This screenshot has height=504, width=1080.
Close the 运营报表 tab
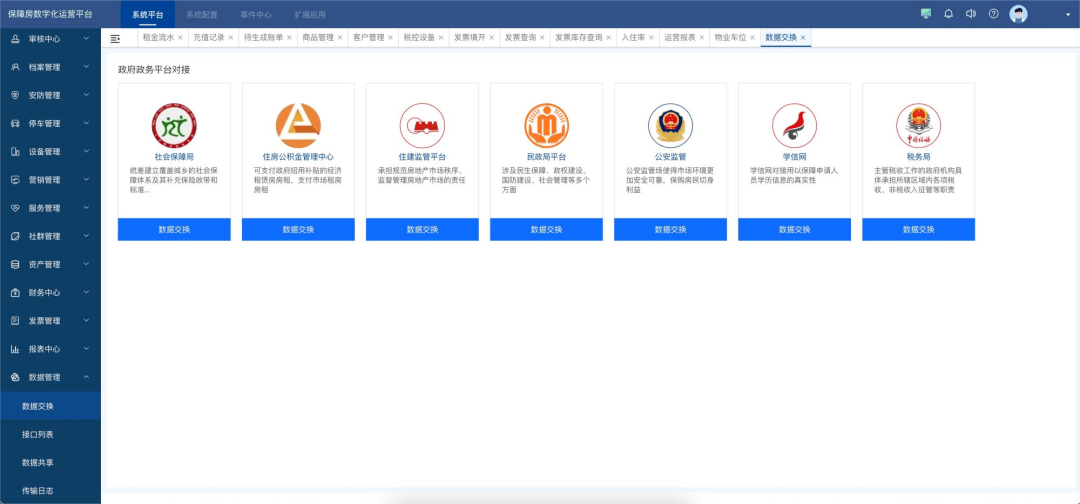702,38
